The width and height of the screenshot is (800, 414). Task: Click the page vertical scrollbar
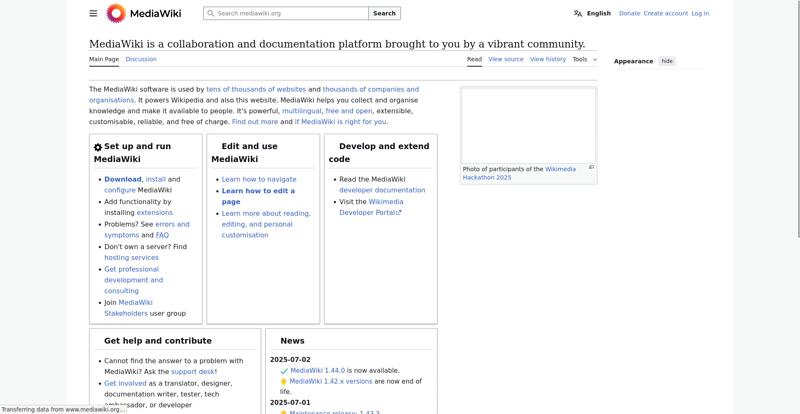click(x=797, y=117)
